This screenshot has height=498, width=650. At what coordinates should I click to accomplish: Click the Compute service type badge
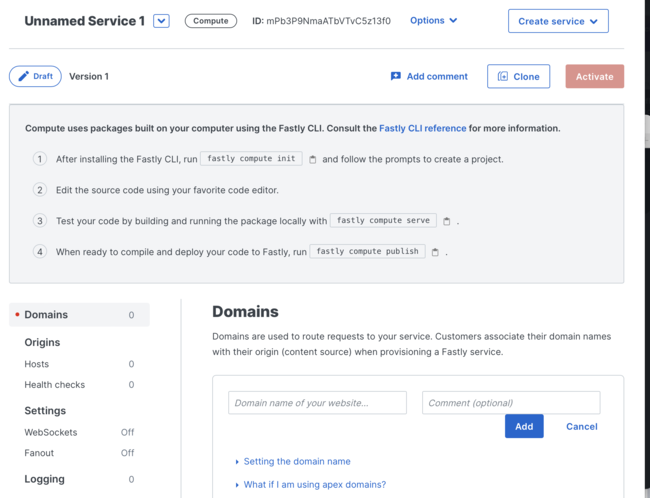[211, 21]
